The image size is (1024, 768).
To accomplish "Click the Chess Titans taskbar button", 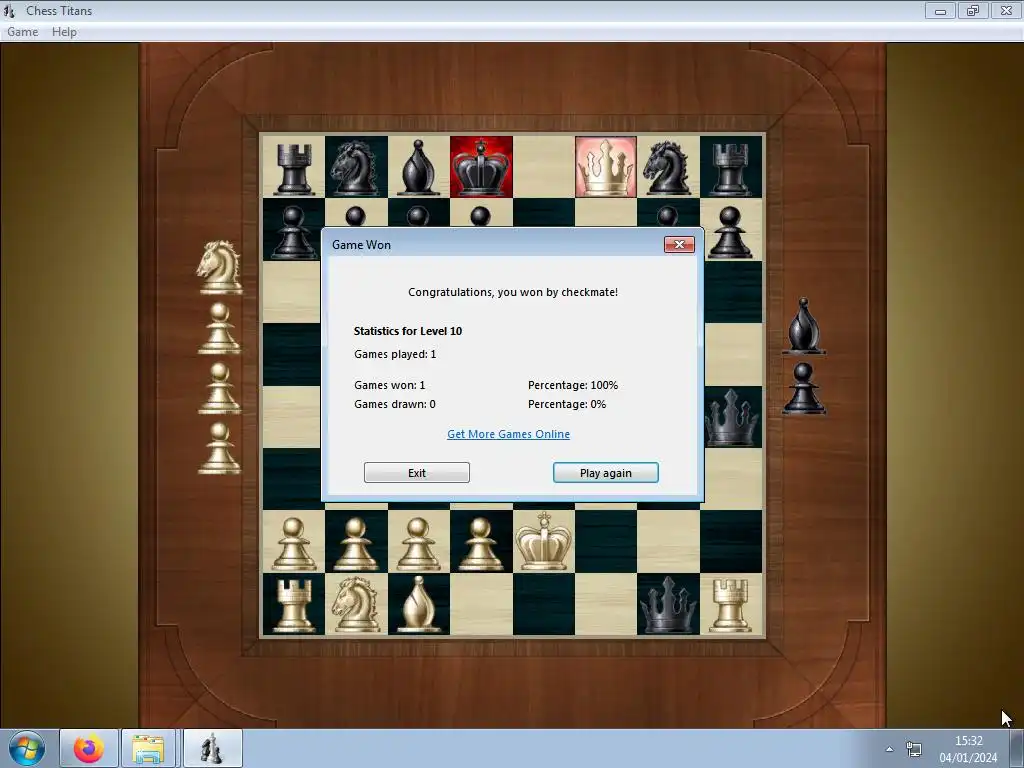I will pos(212,748).
